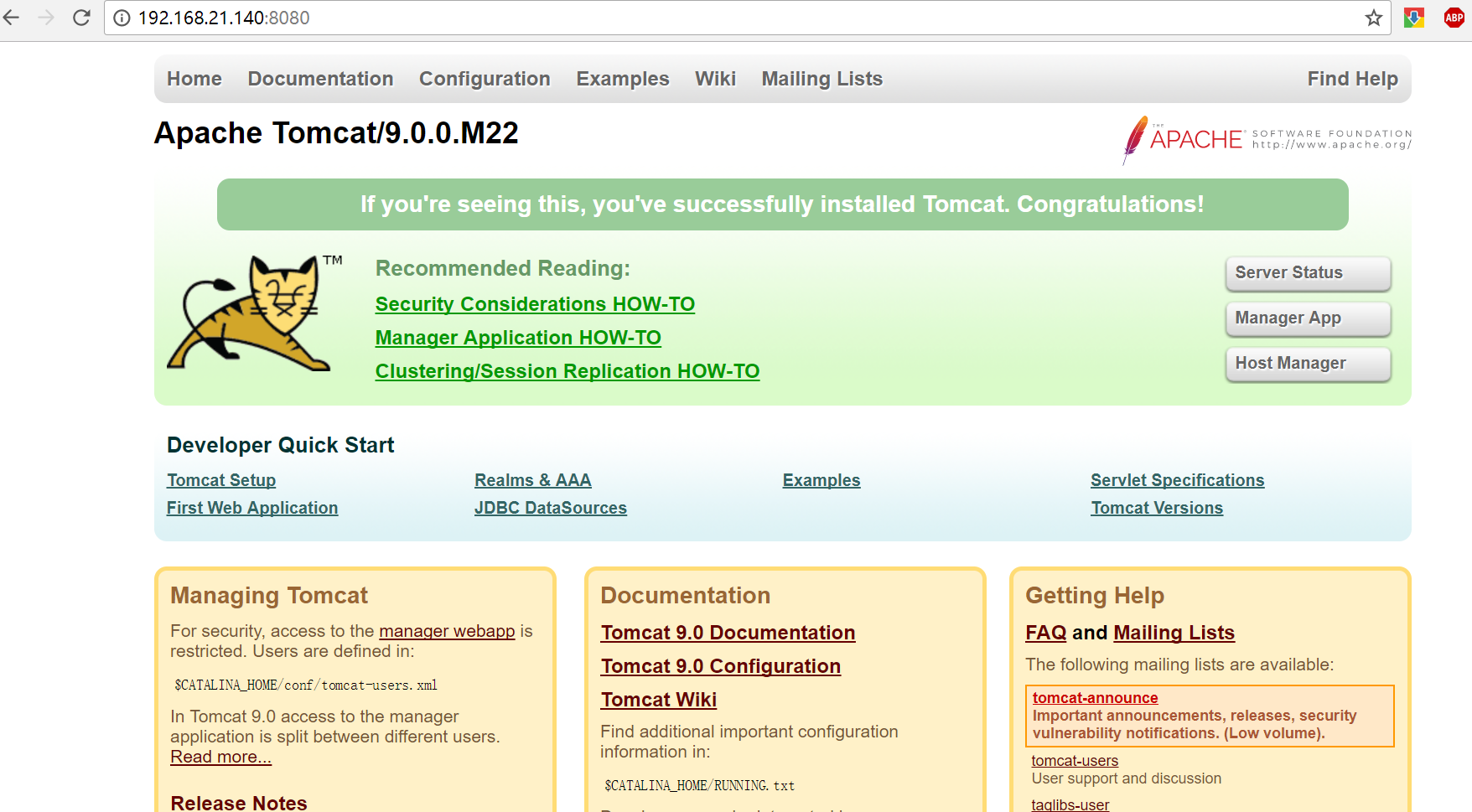The image size is (1472, 812).
Task: Open the Tomcat Wiki link
Action: 659,700
